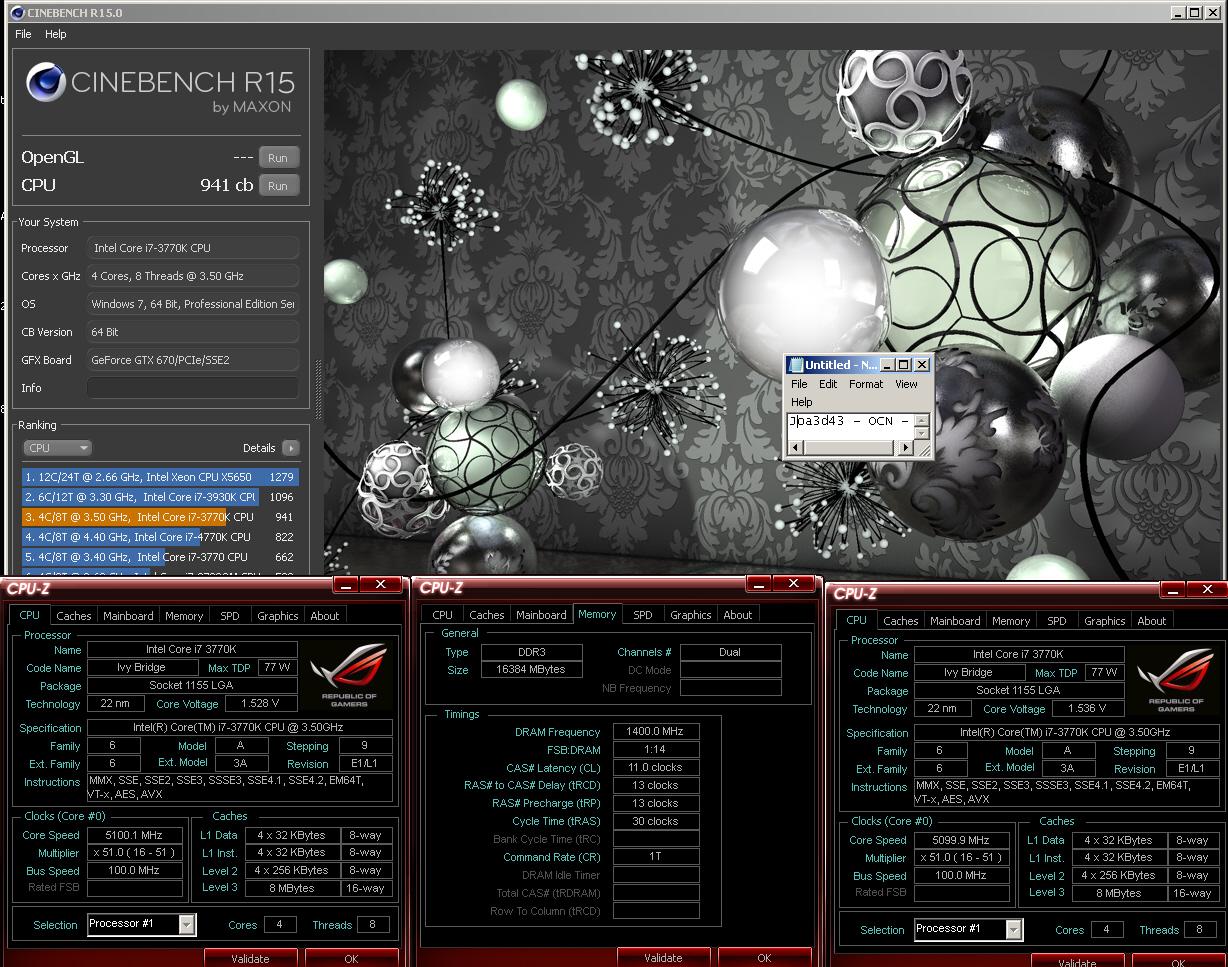The image size is (1228, 967).
Task: Switch to Caches tab in right CPU-Z
Action: [x=901, y=621]
